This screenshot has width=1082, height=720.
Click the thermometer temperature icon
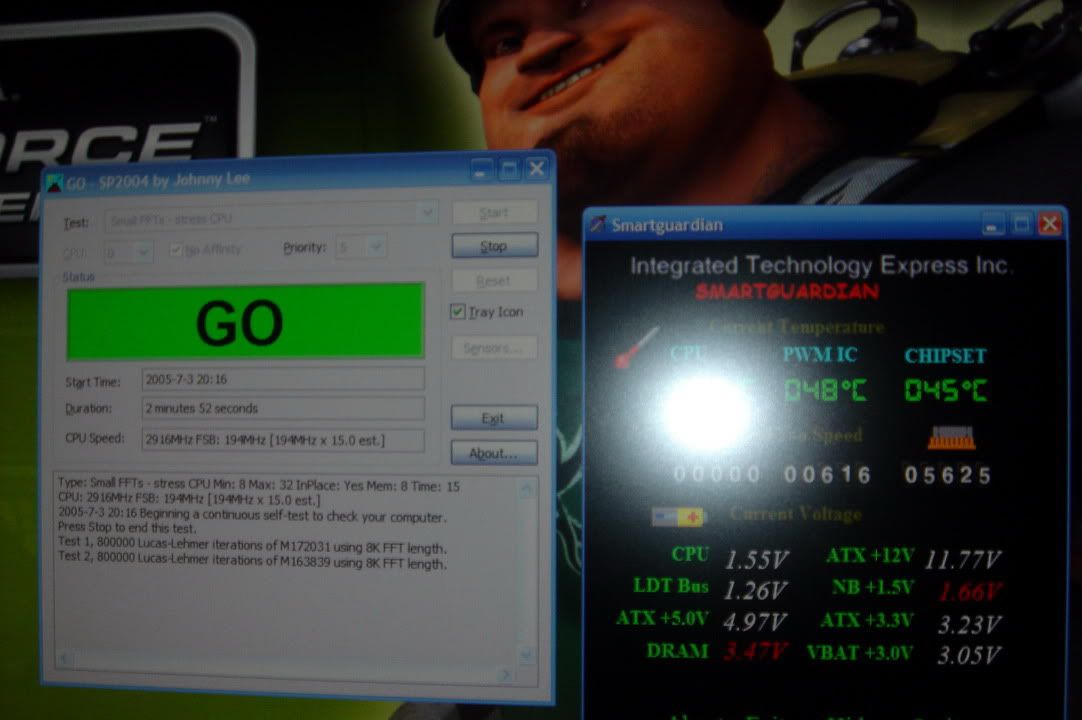coord(637,347)
